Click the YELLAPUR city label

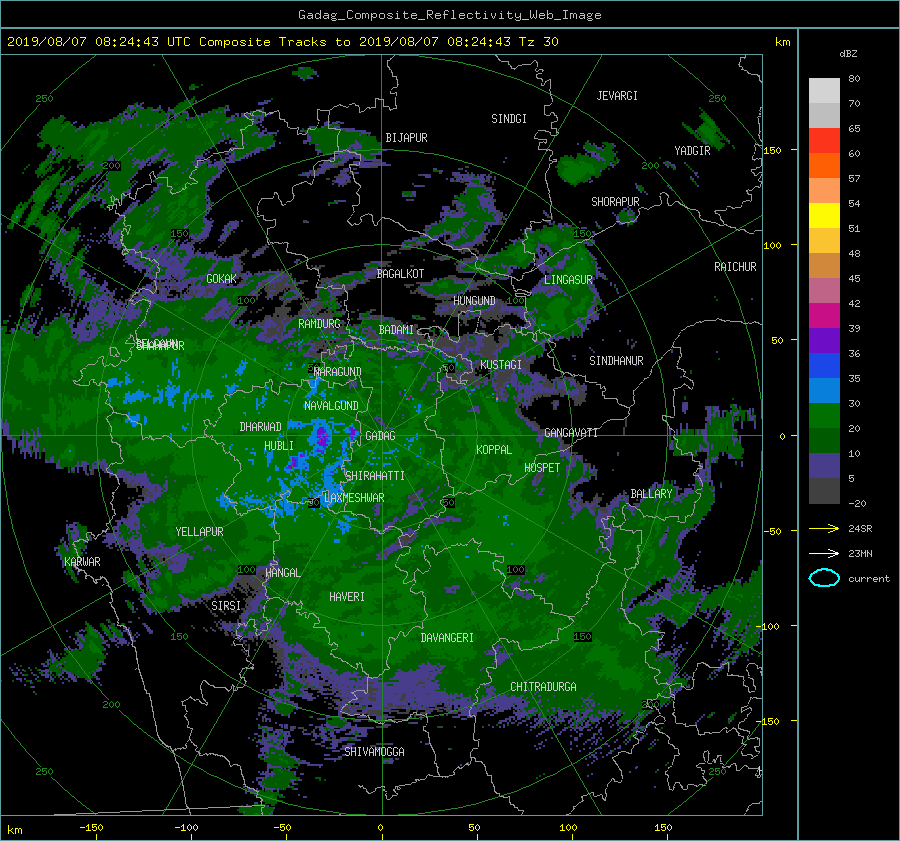tap(199, 532)
